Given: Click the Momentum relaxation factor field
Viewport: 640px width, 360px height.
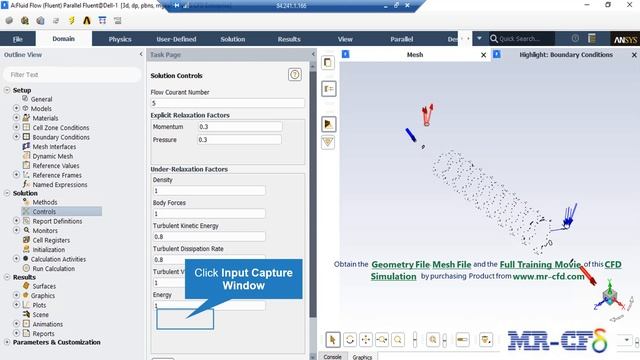Looking at the screenshot, I should tap(240, 127).
